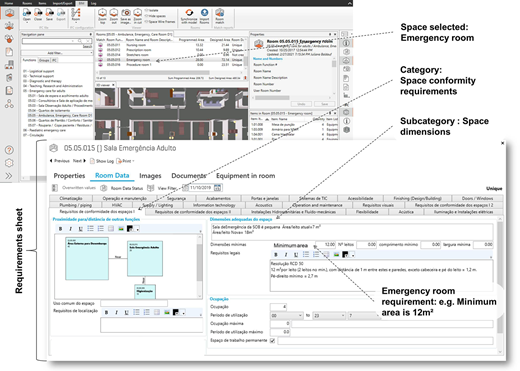Click Search link in Navigation pane

tap(87, 46)
